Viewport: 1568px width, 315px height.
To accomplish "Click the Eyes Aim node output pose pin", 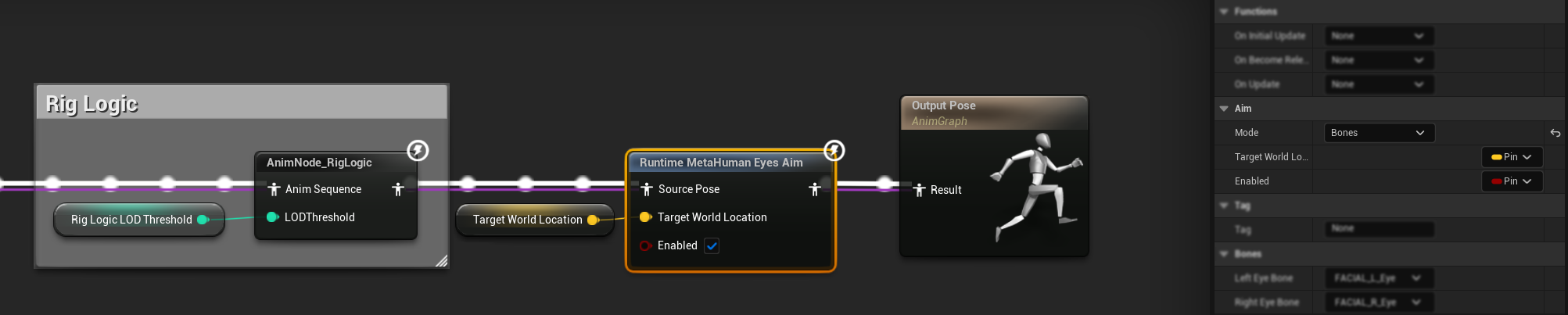I will coord(814,189).
